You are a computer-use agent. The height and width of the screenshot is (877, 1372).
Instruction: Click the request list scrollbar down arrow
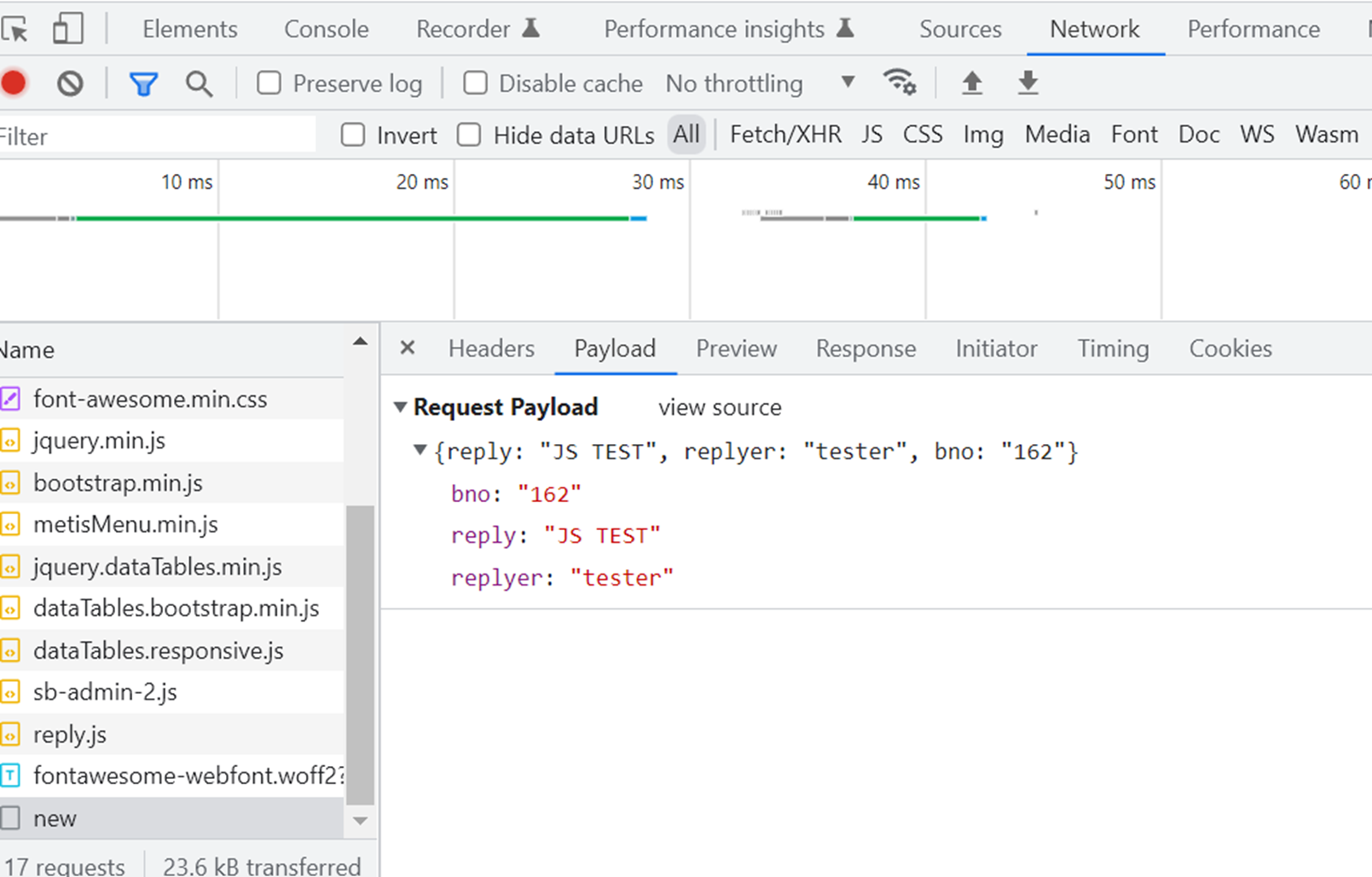pos(361,821)
